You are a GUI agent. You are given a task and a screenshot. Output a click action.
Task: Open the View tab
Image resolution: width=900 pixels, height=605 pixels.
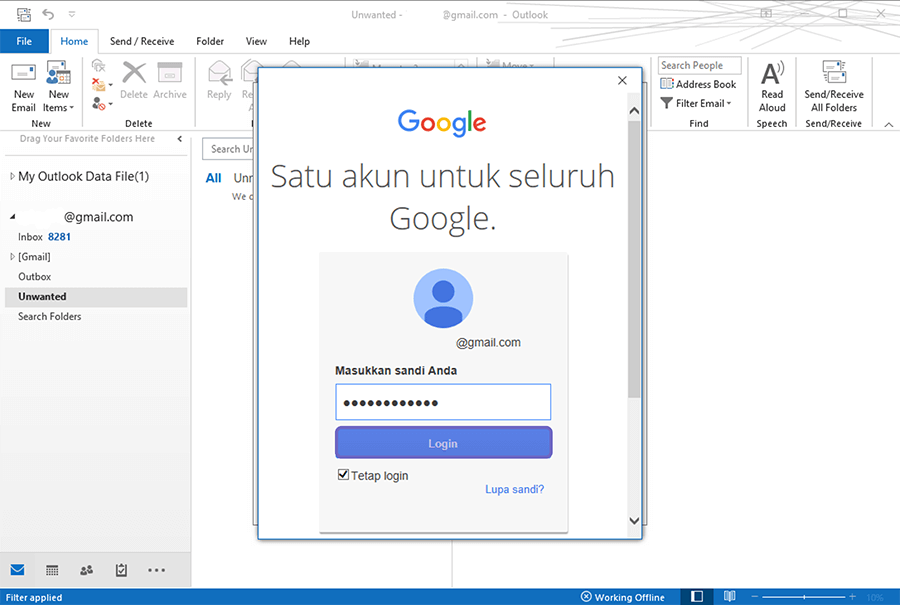[256, 41]
